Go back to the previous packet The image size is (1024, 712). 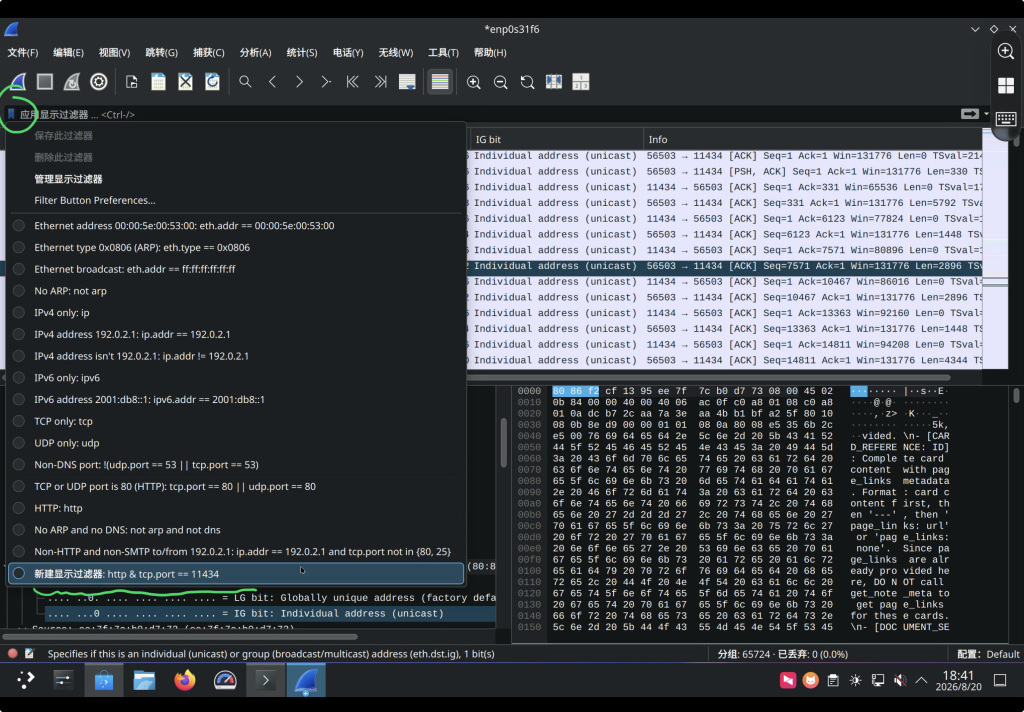(272, 82)
